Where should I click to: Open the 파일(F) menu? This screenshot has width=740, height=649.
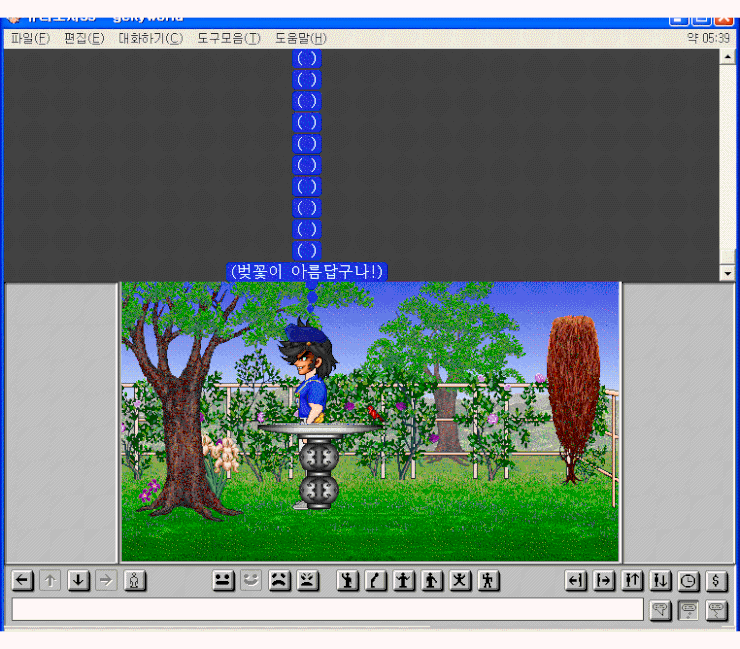(x=30, y=38)
